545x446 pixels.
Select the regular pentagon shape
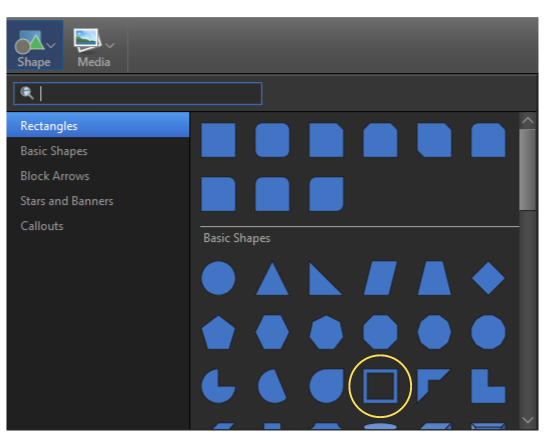tap(218, 332)
